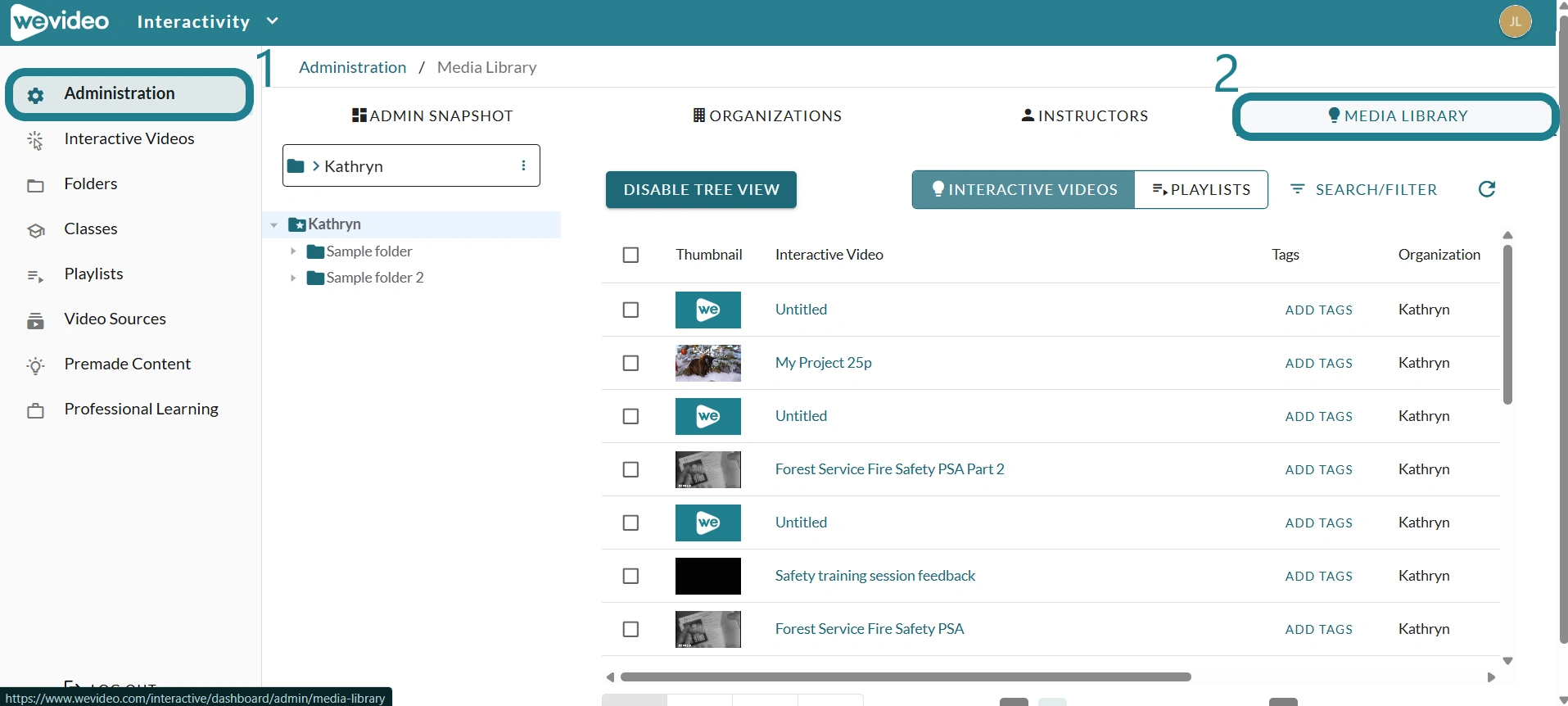
Task: Switch to the Media Library tab
Action: [1397, 116]
